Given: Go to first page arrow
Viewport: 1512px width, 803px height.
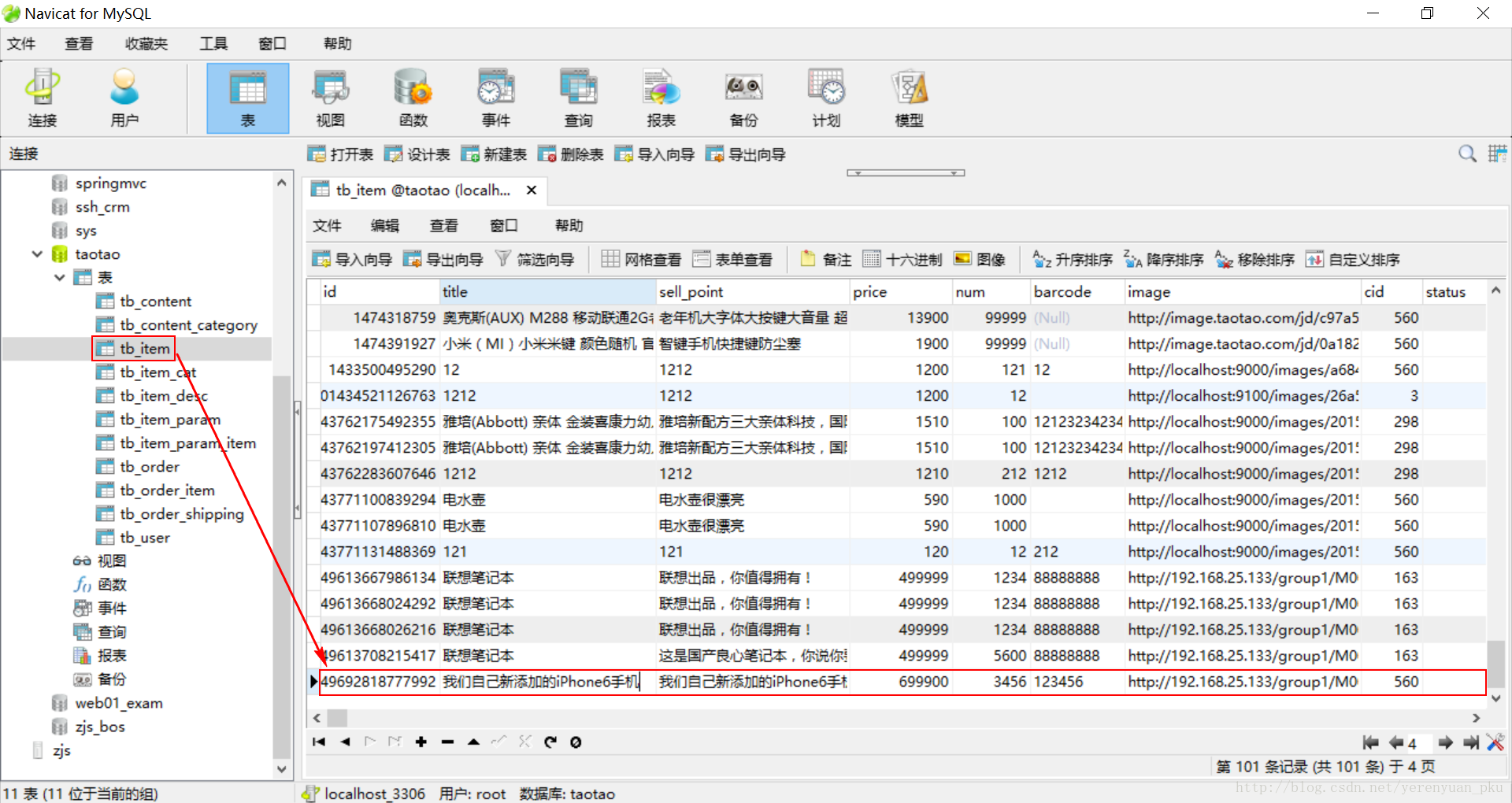Looking at the screenshot, I should (x=1370, y=742).
